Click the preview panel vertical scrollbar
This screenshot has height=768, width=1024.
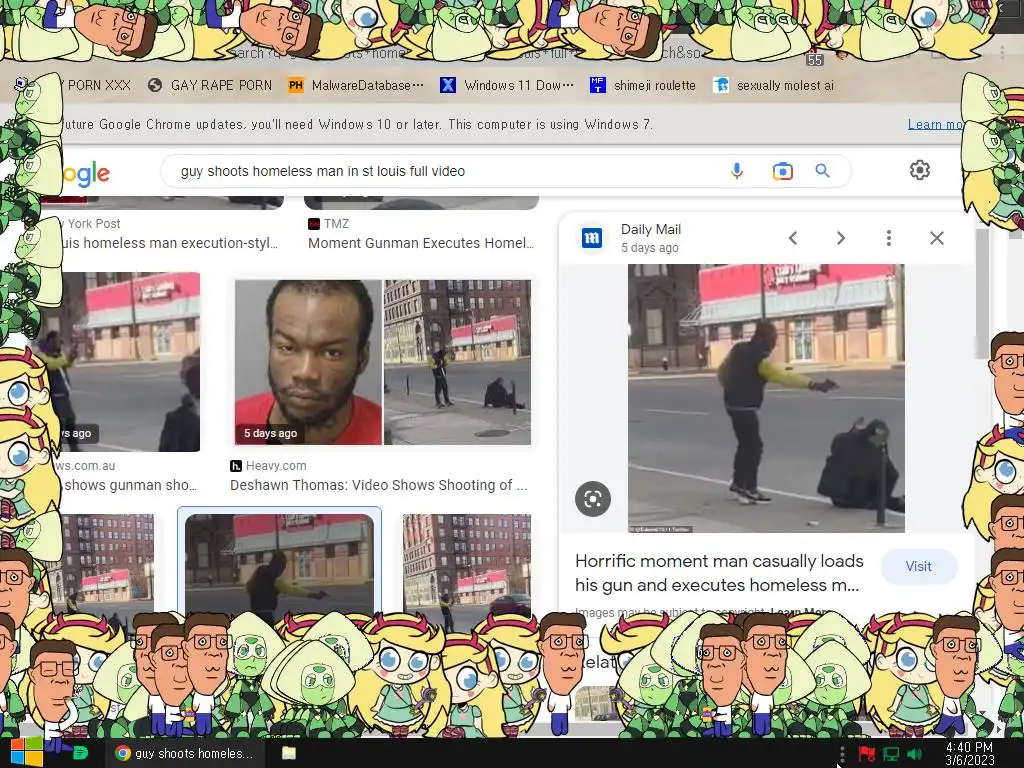(x=982, y=294)
